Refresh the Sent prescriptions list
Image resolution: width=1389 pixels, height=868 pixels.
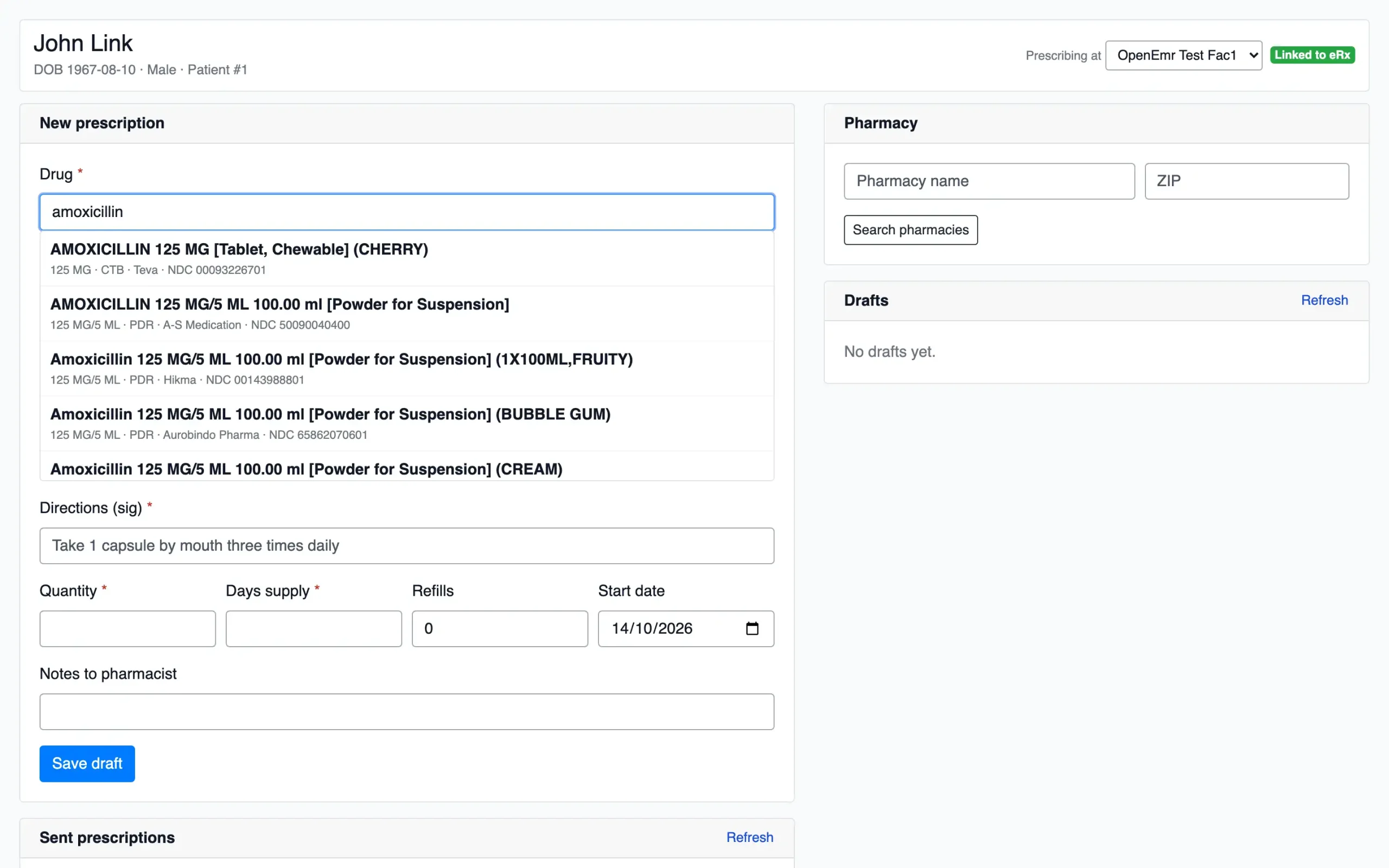(x=750, y=838)
